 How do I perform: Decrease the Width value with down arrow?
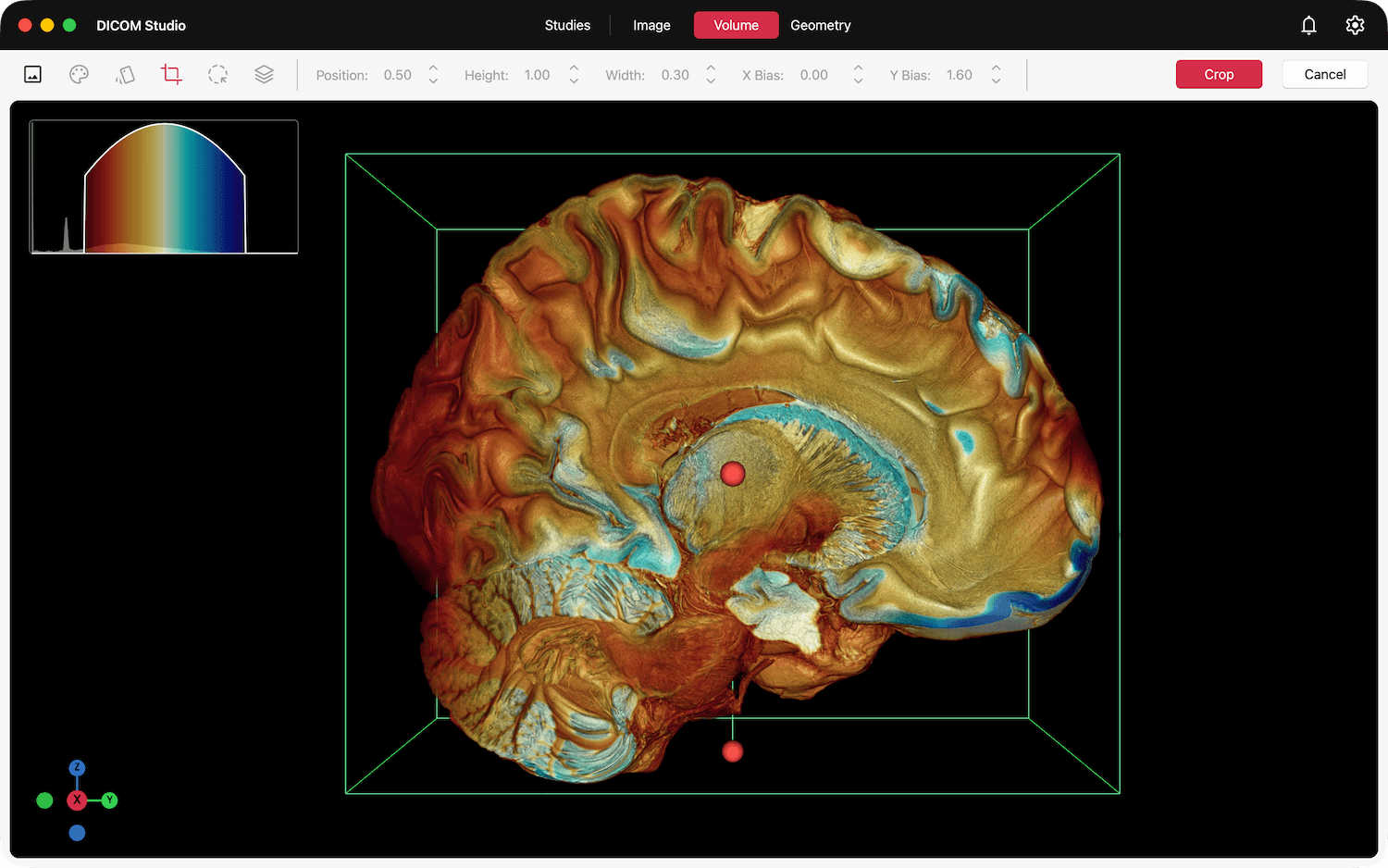711,81
